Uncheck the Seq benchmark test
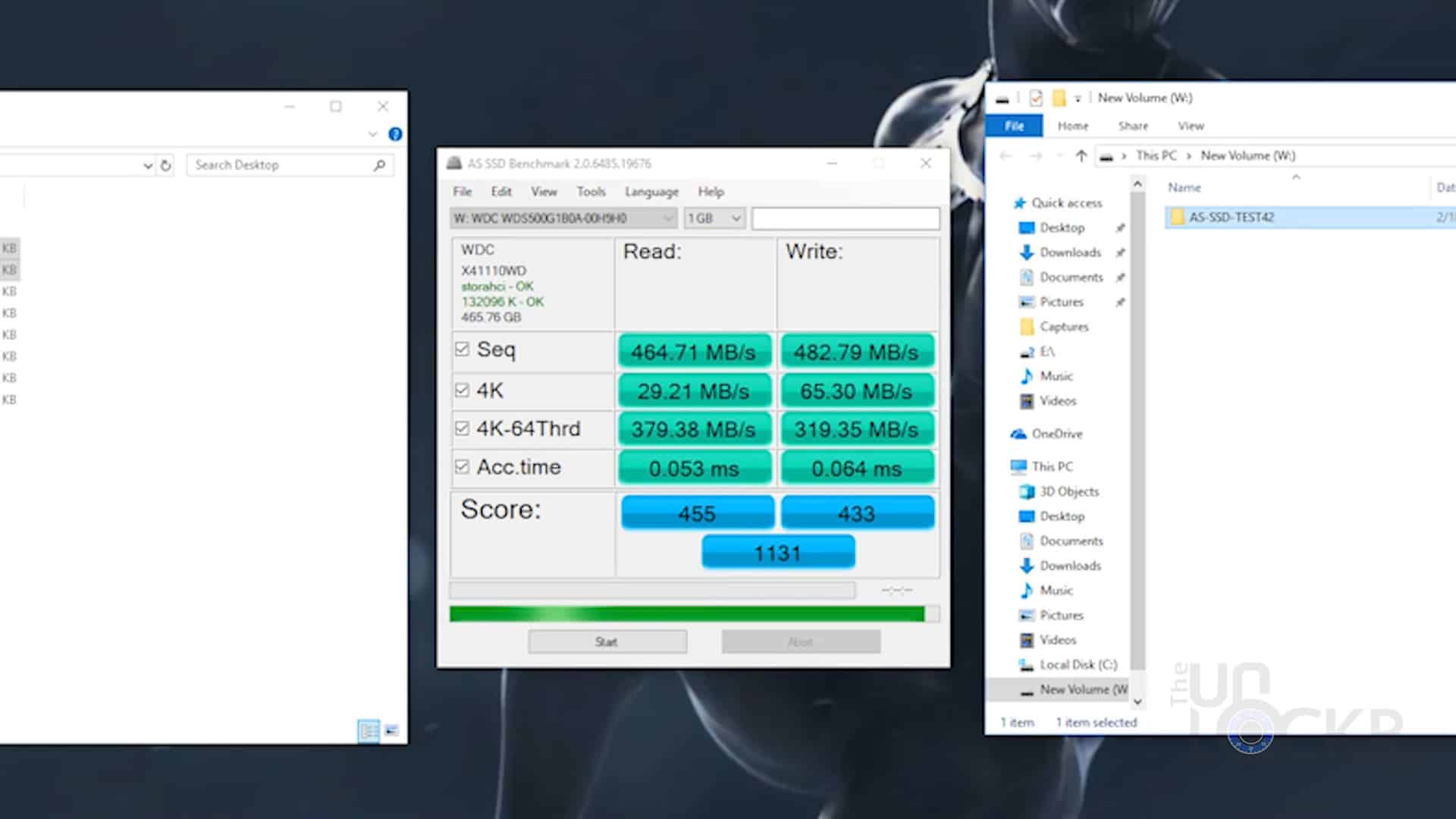The width and height of the screenshot is (1456, 819). point(463,350)
